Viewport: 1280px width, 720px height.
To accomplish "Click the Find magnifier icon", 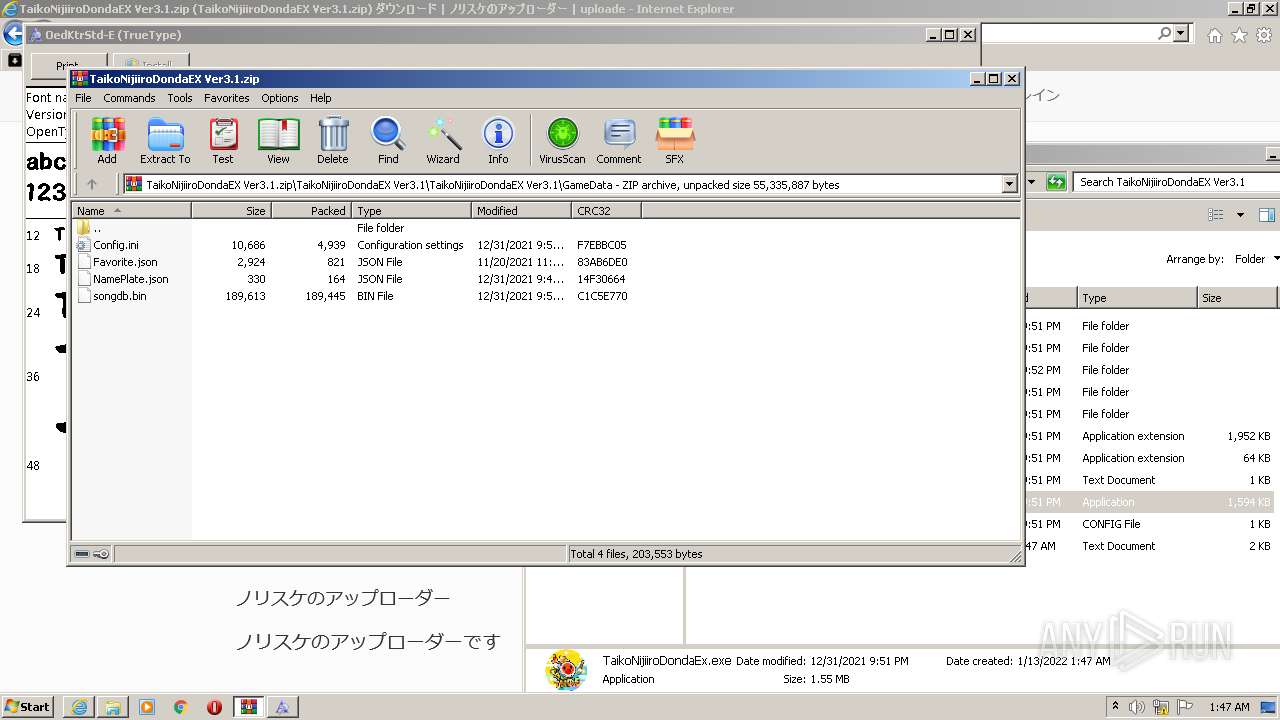I will (x=388, y=140).
